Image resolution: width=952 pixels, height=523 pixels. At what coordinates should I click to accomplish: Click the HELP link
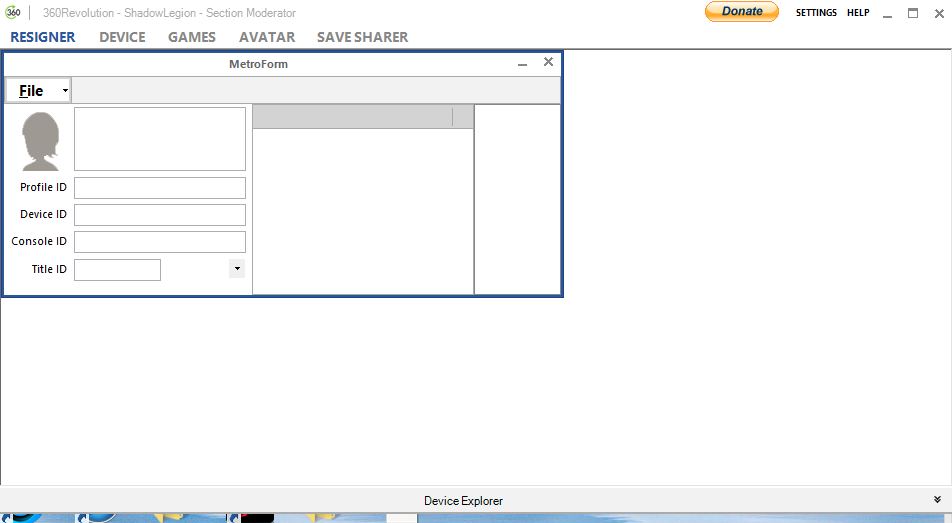coord(858,13)
